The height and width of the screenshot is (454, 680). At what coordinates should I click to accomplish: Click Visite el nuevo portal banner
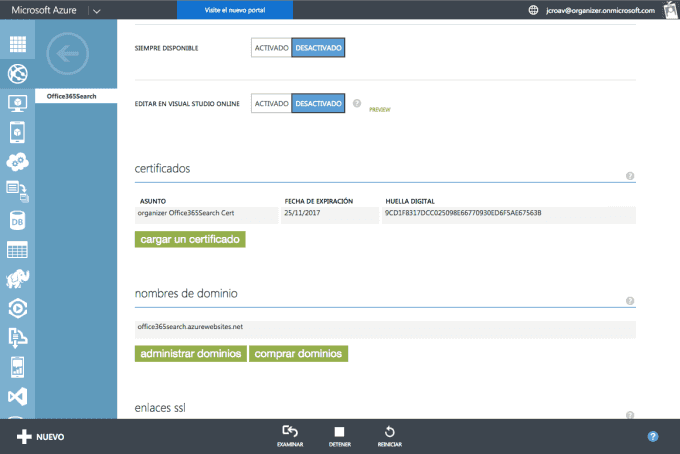point(235,10)
